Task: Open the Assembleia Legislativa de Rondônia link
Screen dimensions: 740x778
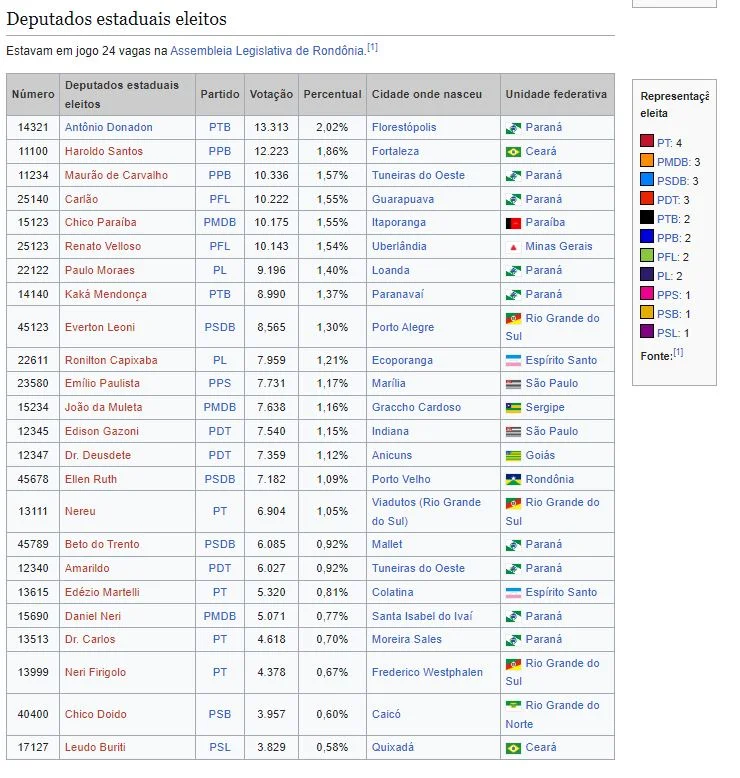Action: [267, 50]
